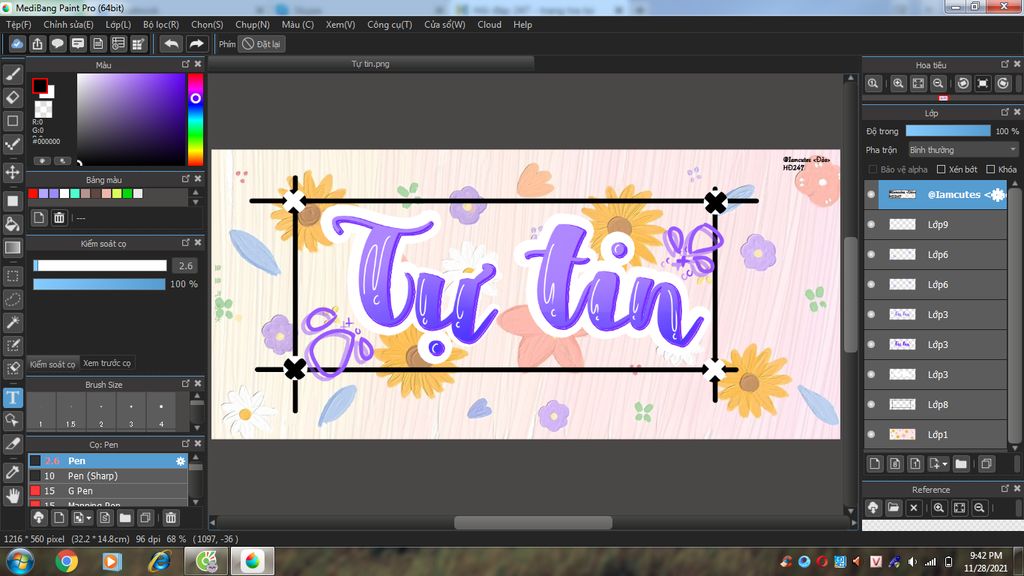1024x576 pixels.
Task: Undock the Hoa tiêu navigator panel
Action: tap(1005, 64)
